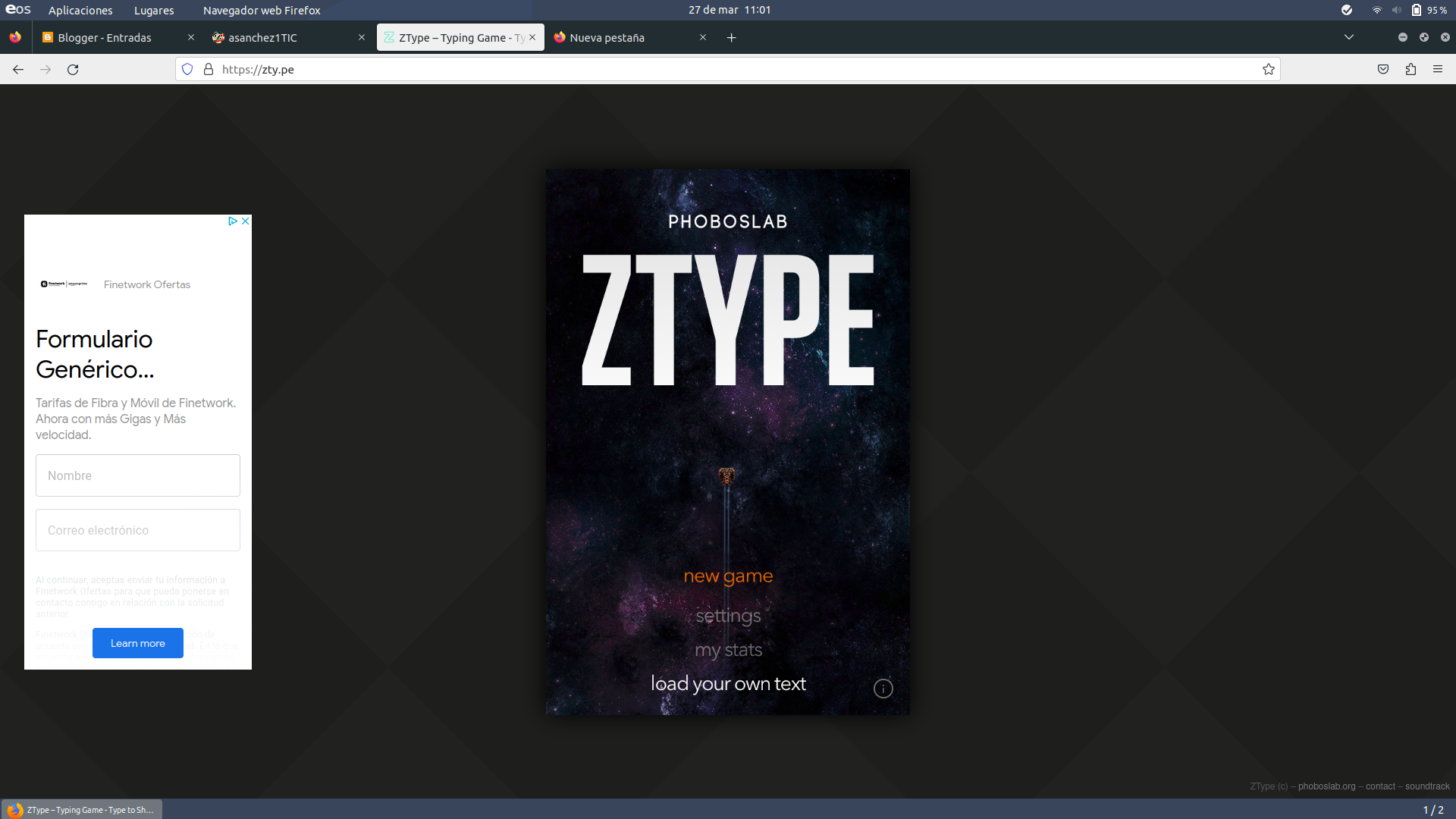This screenshot has width=1456, height=819.
Task: Reload the current page
Action: 73,70
